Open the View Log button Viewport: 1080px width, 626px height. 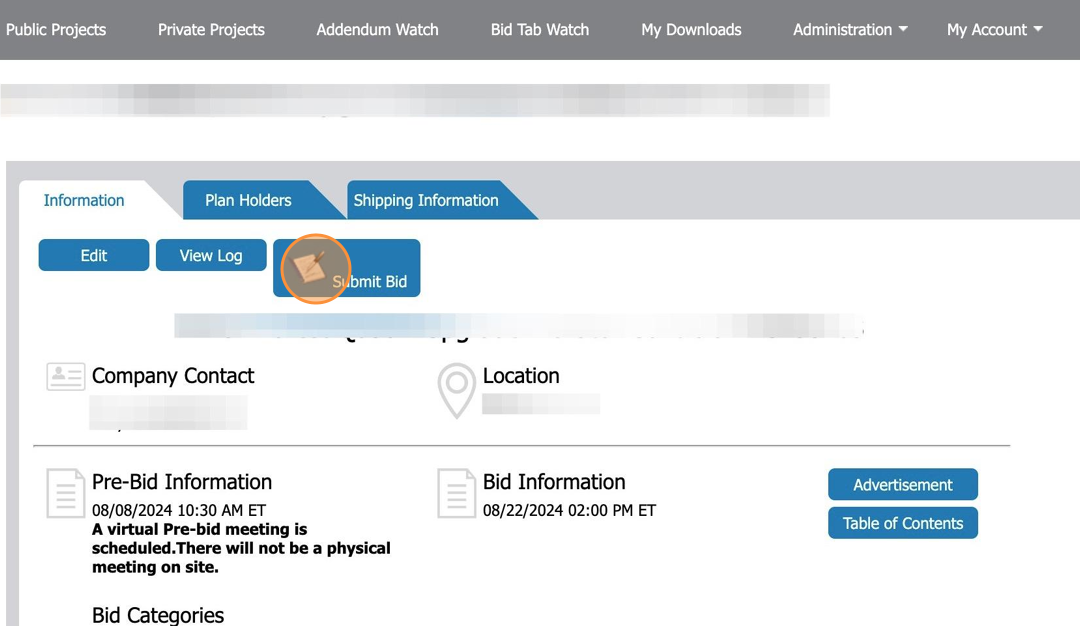tap(211, 255)
